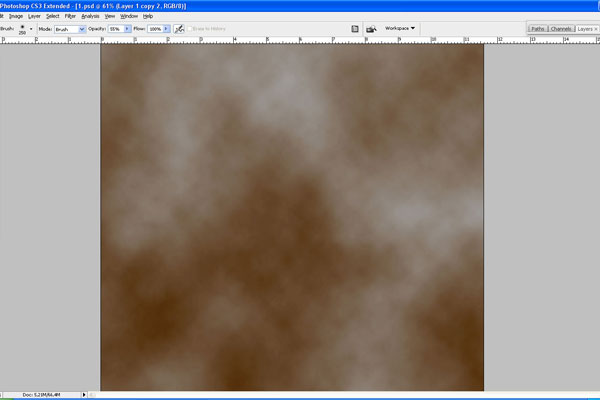The height and width of the screenshot is (400, 600).
Task: Open the Layer menu
Action: pyautogui.click(x=35, y=17)
